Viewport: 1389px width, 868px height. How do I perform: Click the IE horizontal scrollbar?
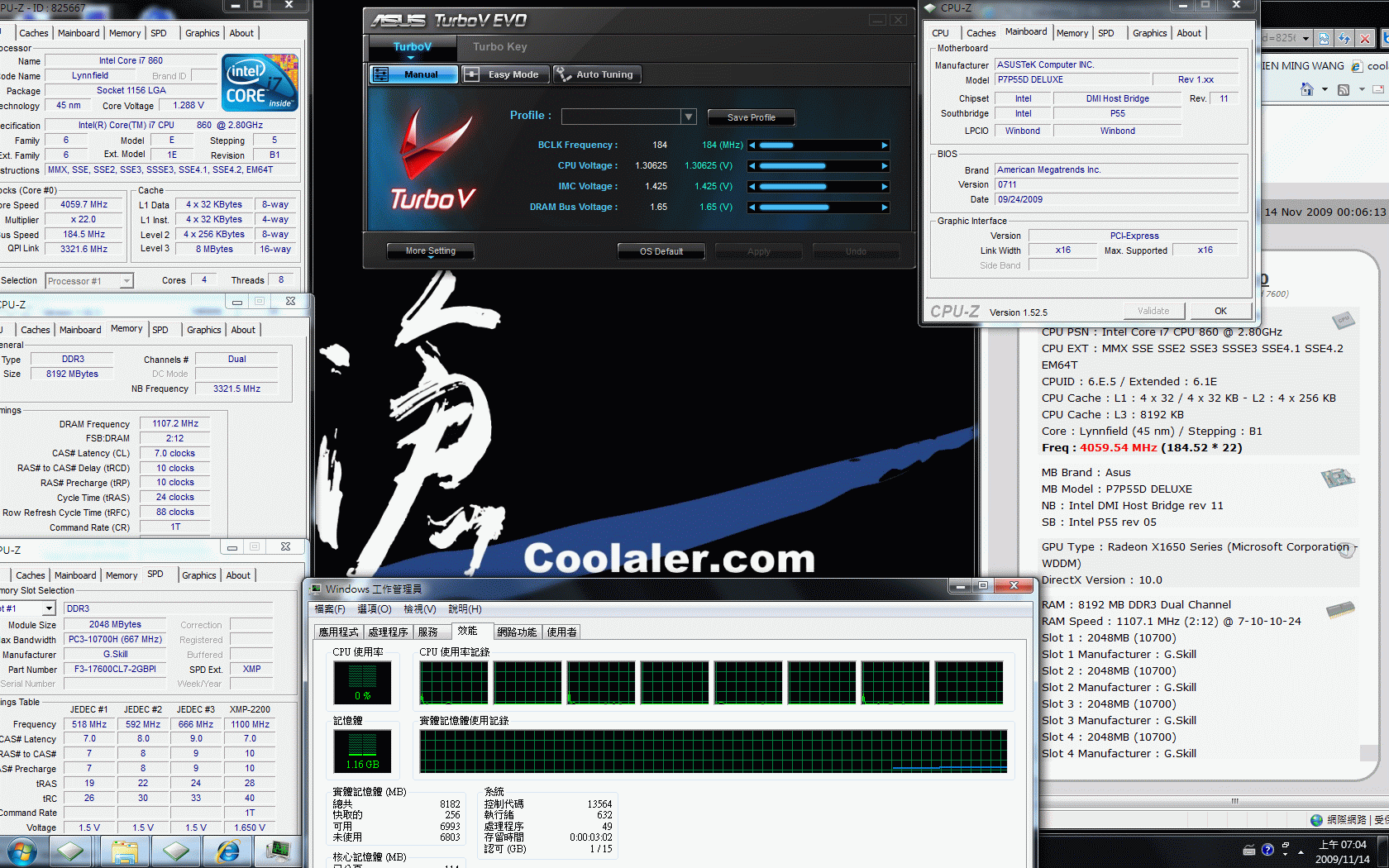pyautogui.click(x=1214, y=801)
